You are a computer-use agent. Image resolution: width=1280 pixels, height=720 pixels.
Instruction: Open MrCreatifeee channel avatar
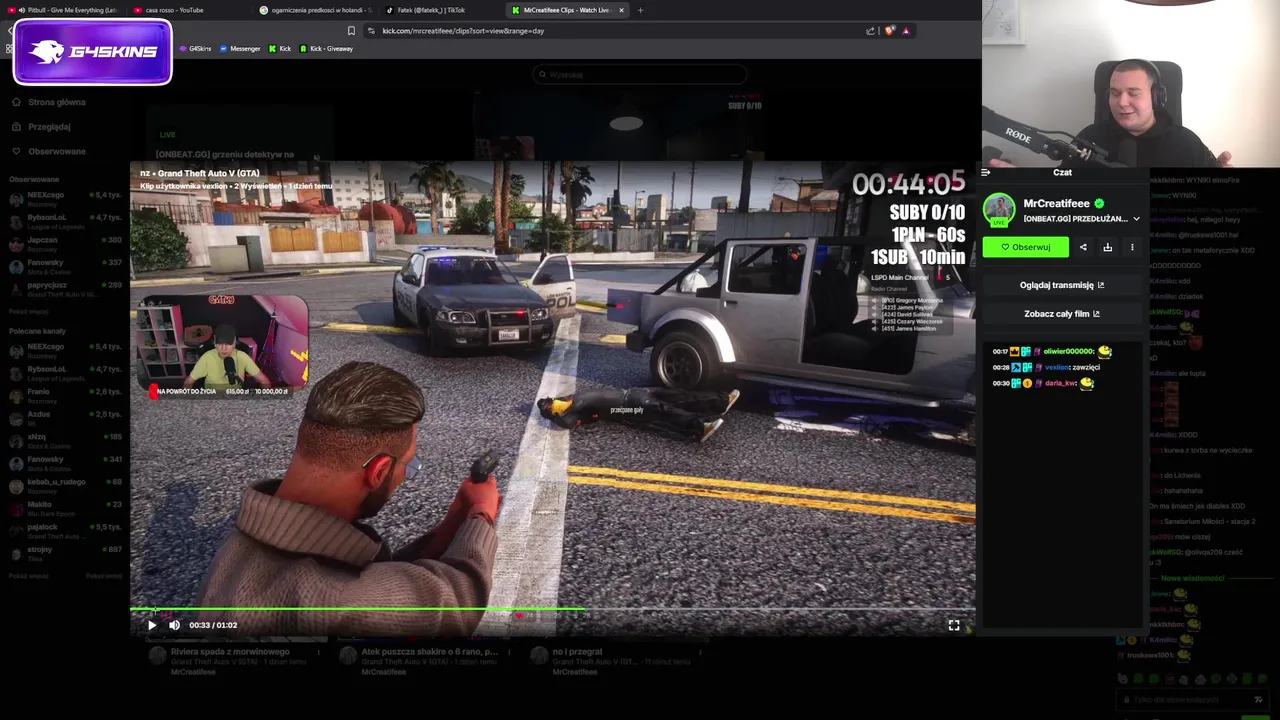click(x=999, y=209)
